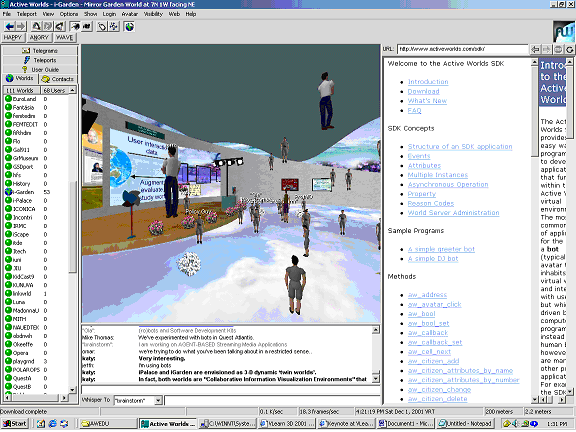Screen dimensions: 576x432
Task: Open the Introduction link
Action: point(428,82)
